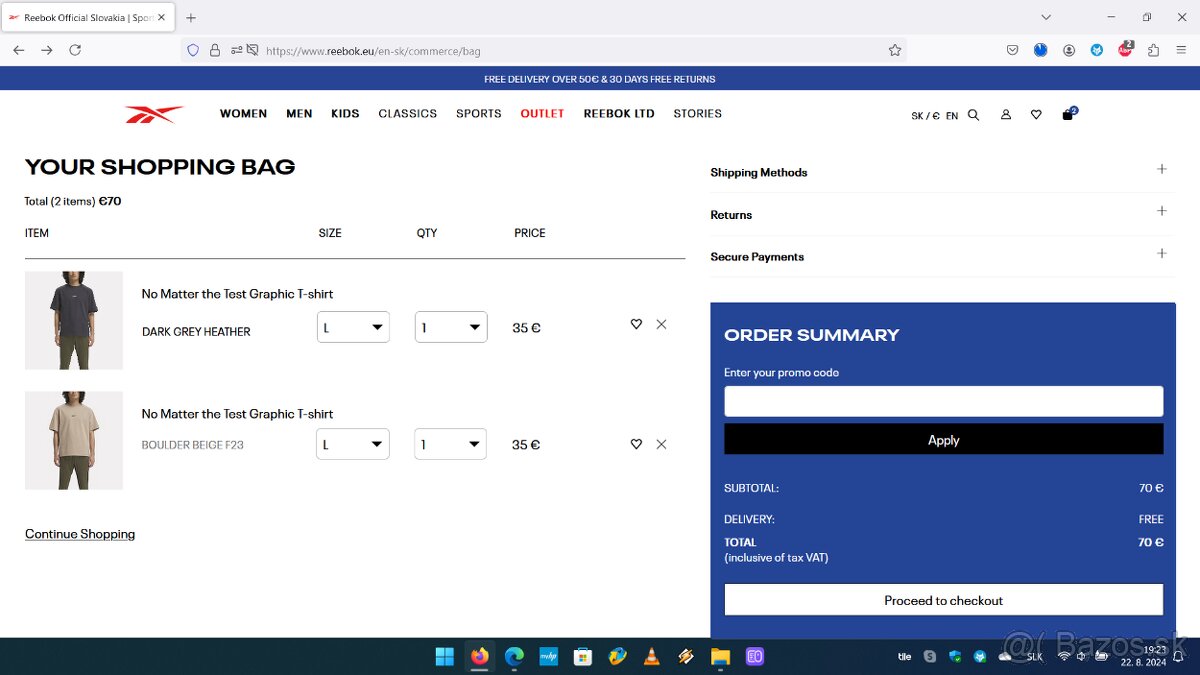
Task: Click the Reebok logo in header
Action: click(154, 114)
